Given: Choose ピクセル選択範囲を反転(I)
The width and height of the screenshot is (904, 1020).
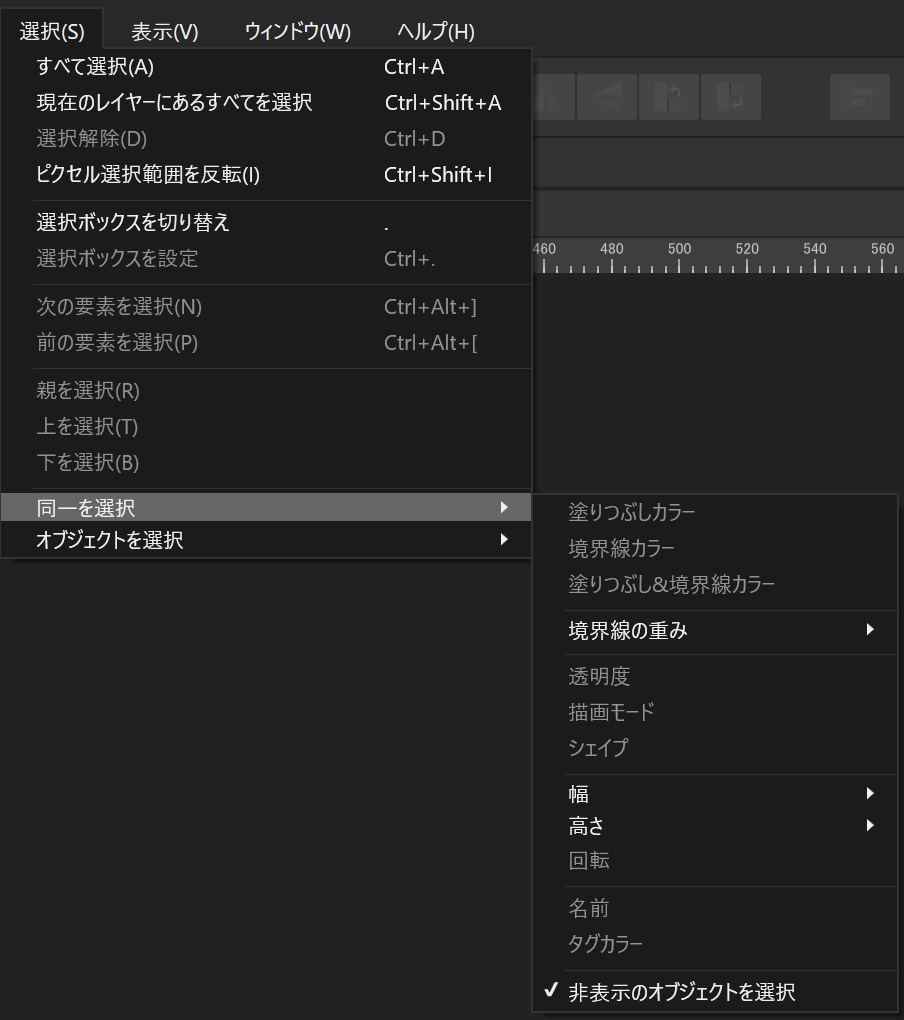Looking at the screenshot, I should 134,175.
